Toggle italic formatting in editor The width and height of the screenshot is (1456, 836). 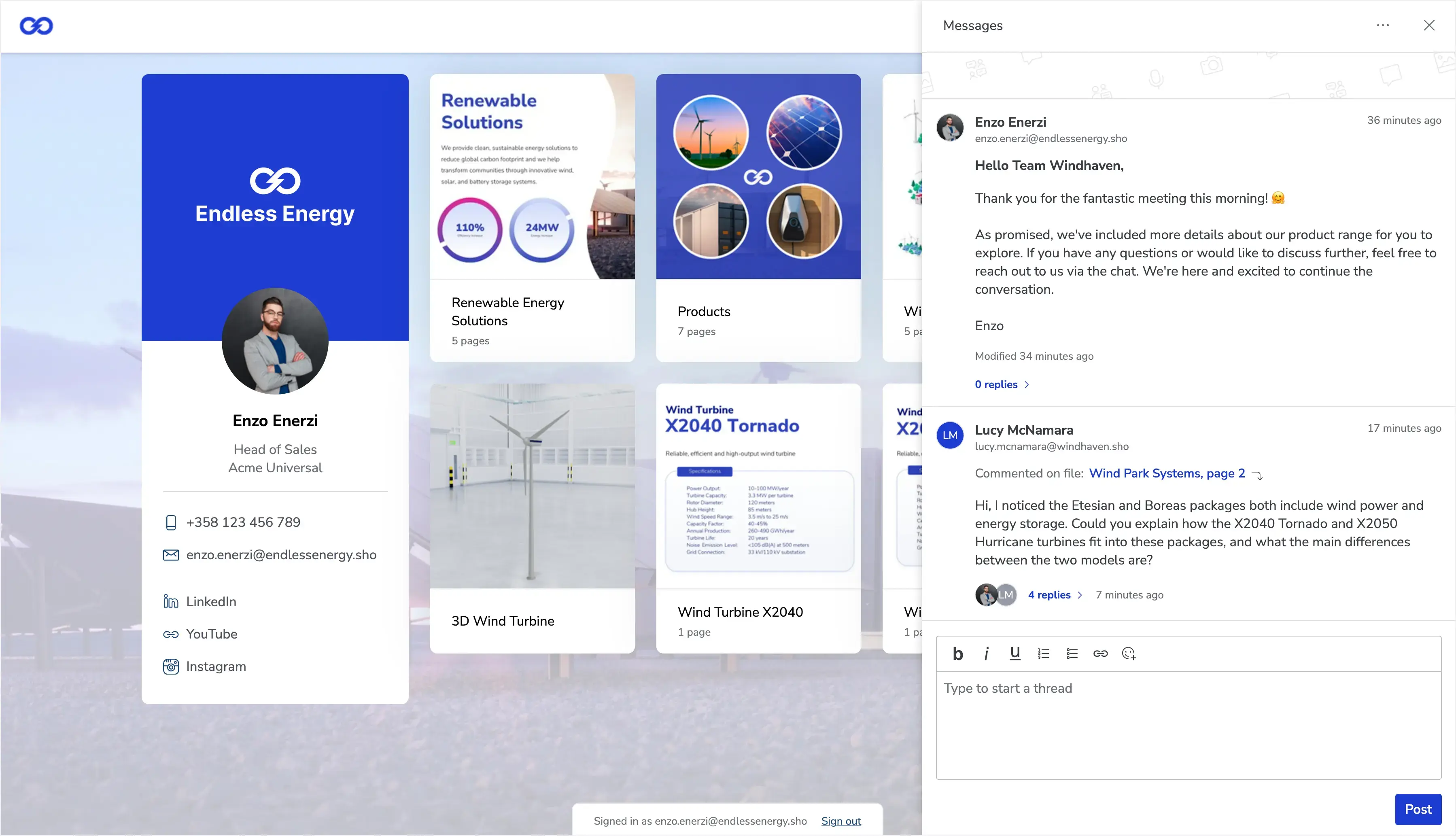[x=986, y=654]
